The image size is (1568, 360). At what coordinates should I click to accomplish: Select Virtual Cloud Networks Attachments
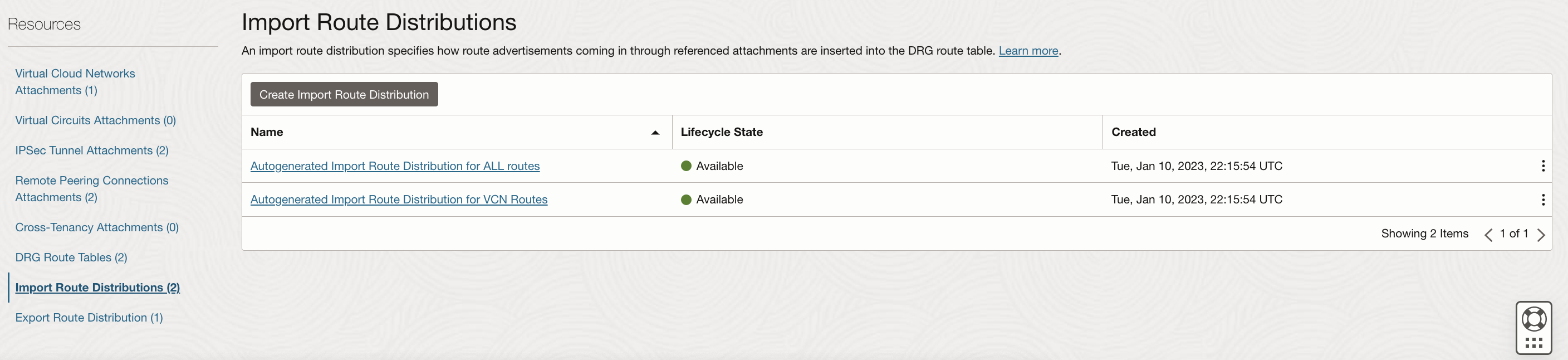(x=74, y=81)
